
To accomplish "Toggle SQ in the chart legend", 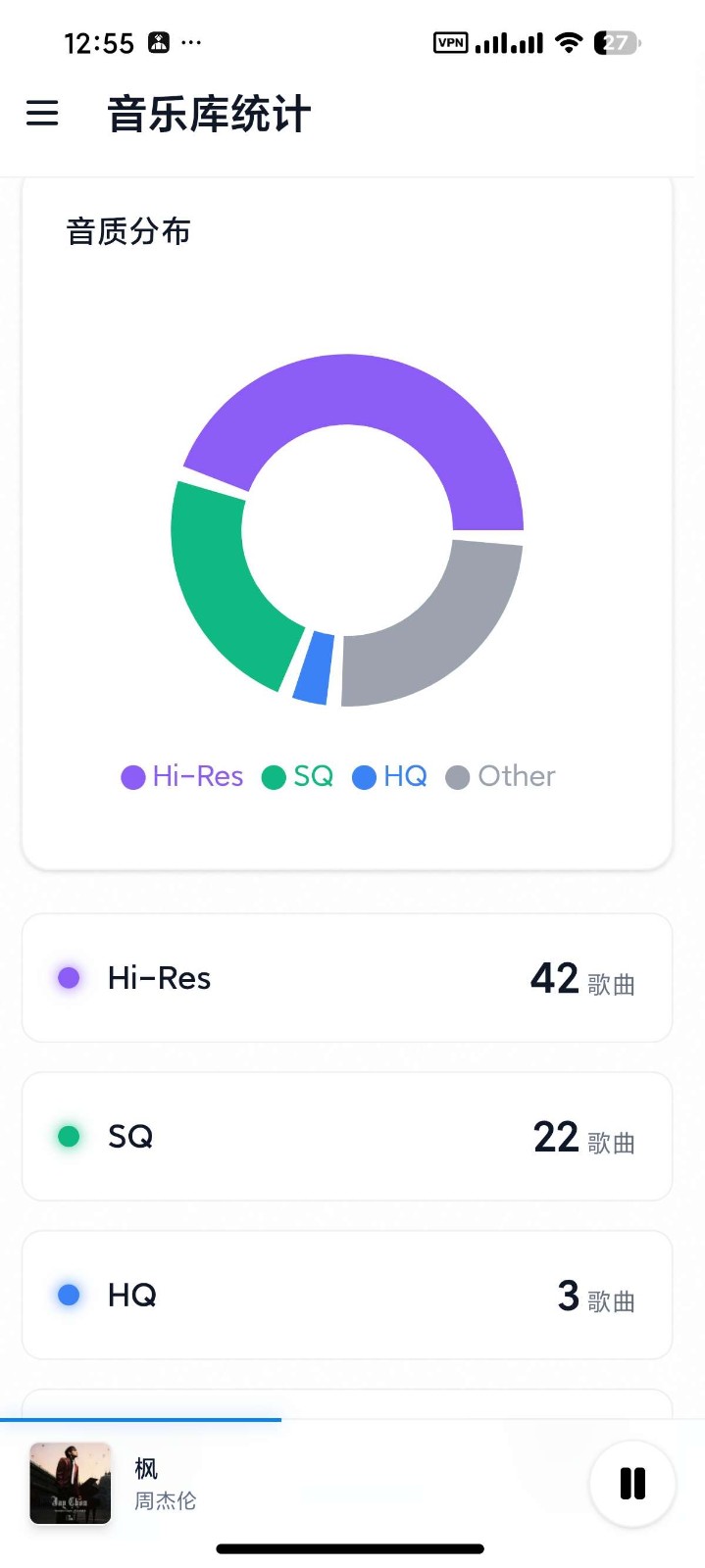I will pos(298,777).
